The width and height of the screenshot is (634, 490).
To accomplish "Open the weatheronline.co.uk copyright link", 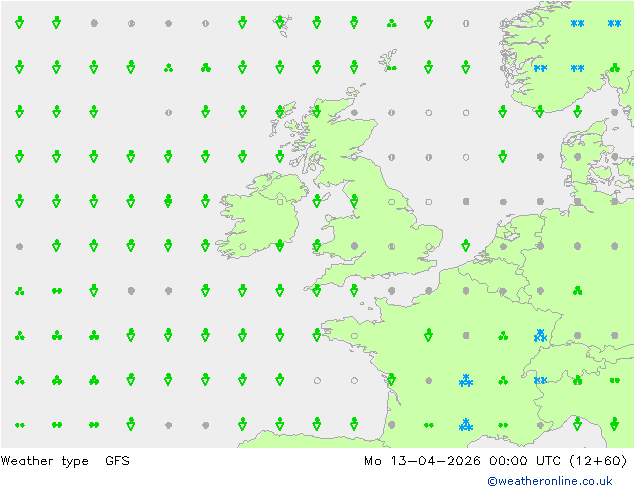I will click(549, 481).
